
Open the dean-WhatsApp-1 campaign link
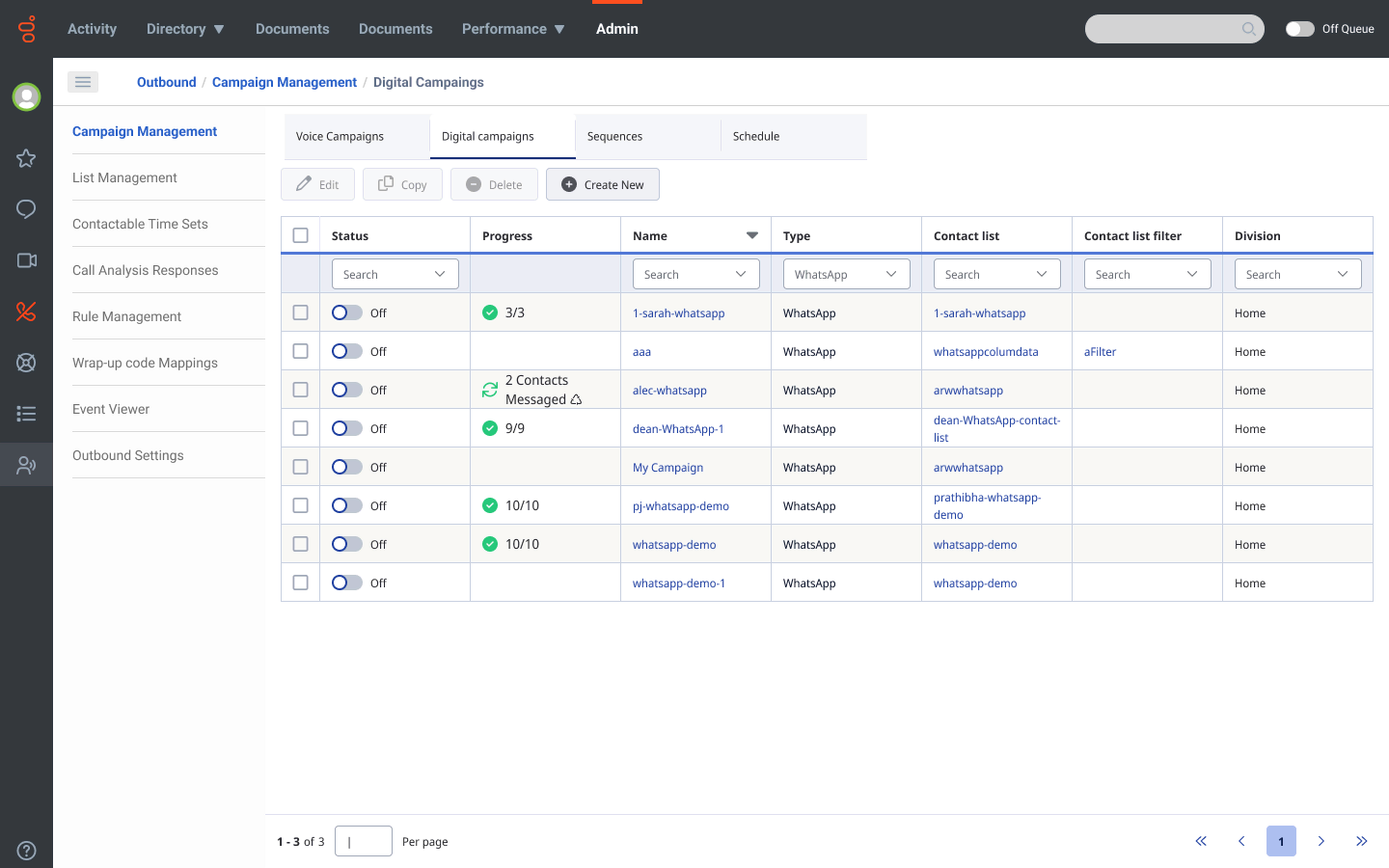pyautogui.click(x=678, y=428)
